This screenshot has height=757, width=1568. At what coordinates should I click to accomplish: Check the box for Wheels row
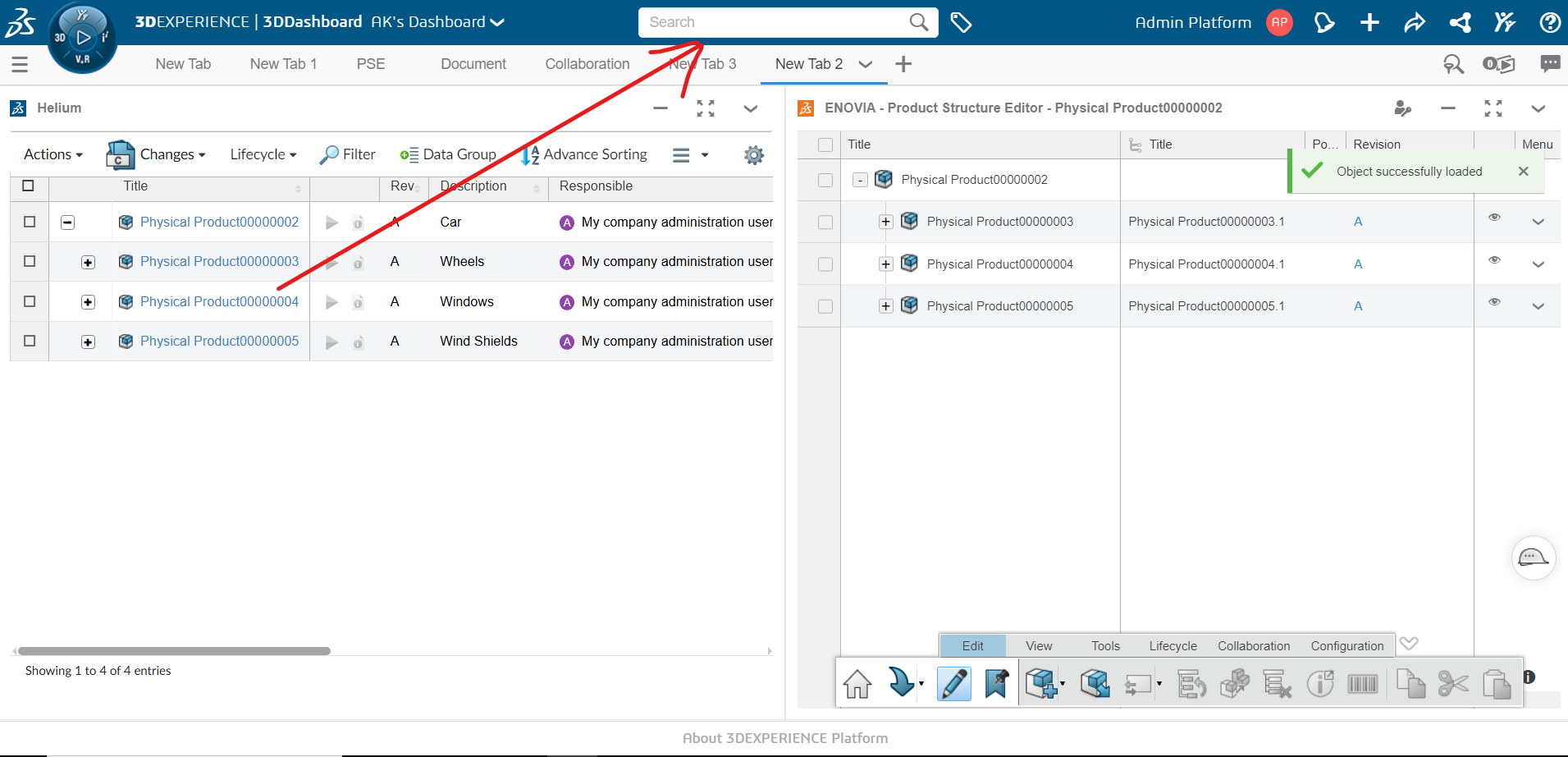(30, 261)
